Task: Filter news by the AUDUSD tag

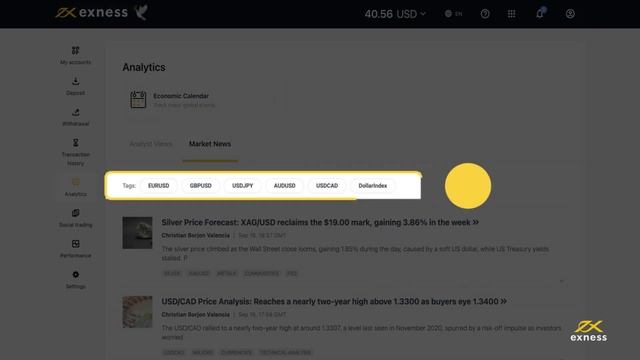Action: 284,186
